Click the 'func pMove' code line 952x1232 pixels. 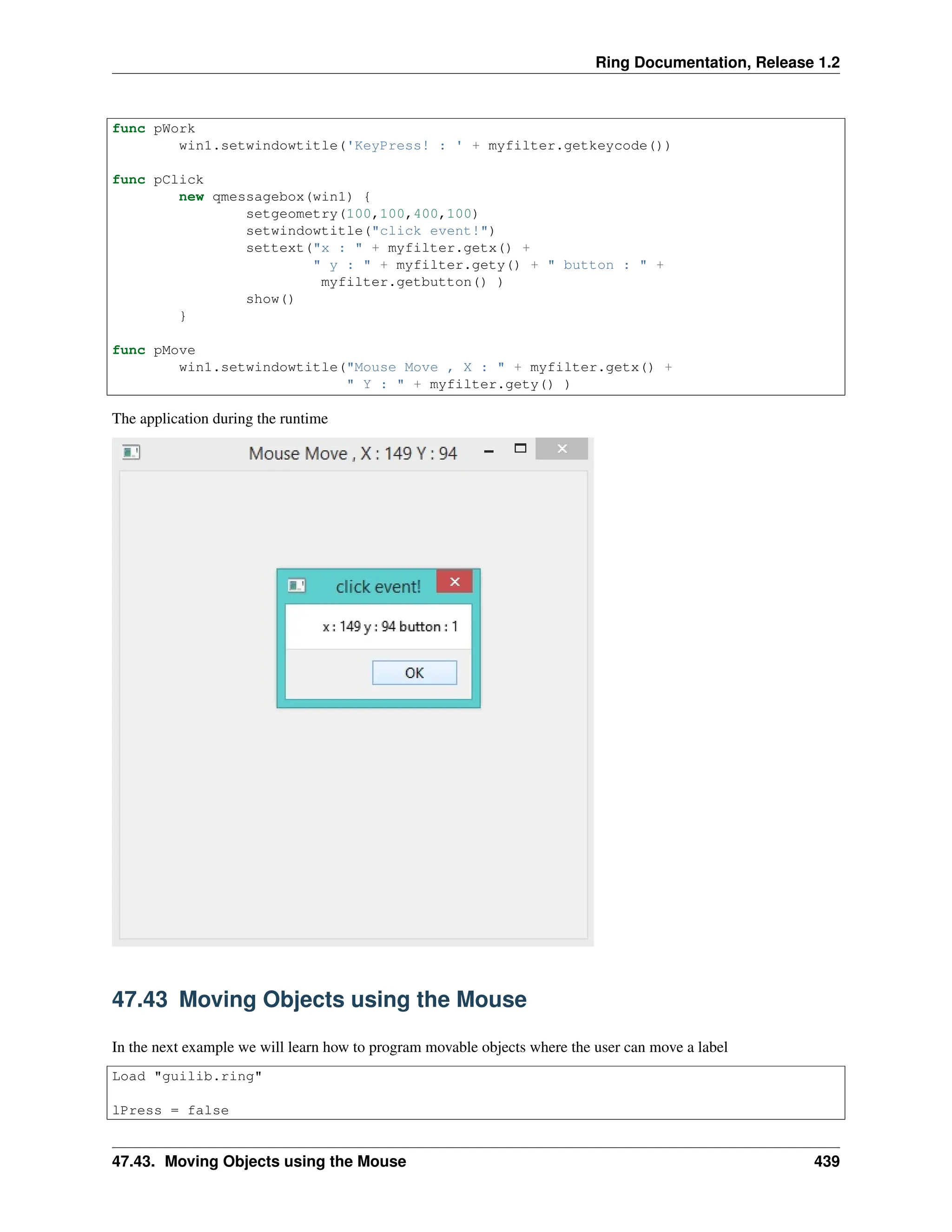[153, 351]
